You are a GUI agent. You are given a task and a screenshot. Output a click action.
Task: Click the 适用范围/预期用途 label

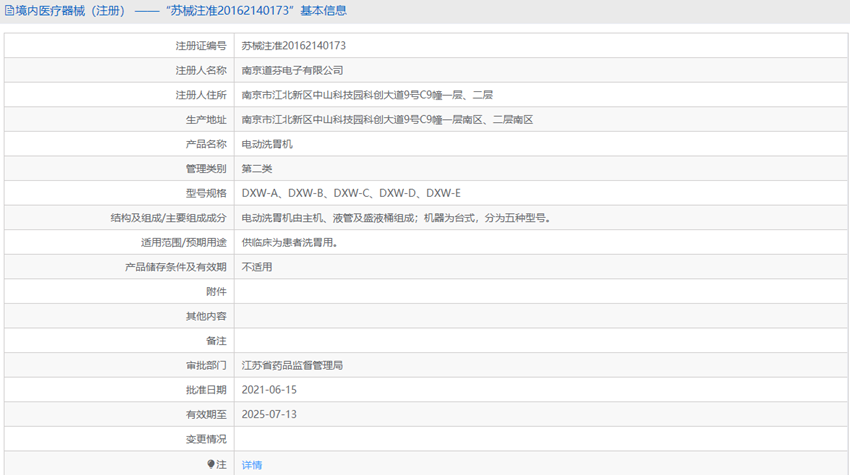click(x=184, y=242)
